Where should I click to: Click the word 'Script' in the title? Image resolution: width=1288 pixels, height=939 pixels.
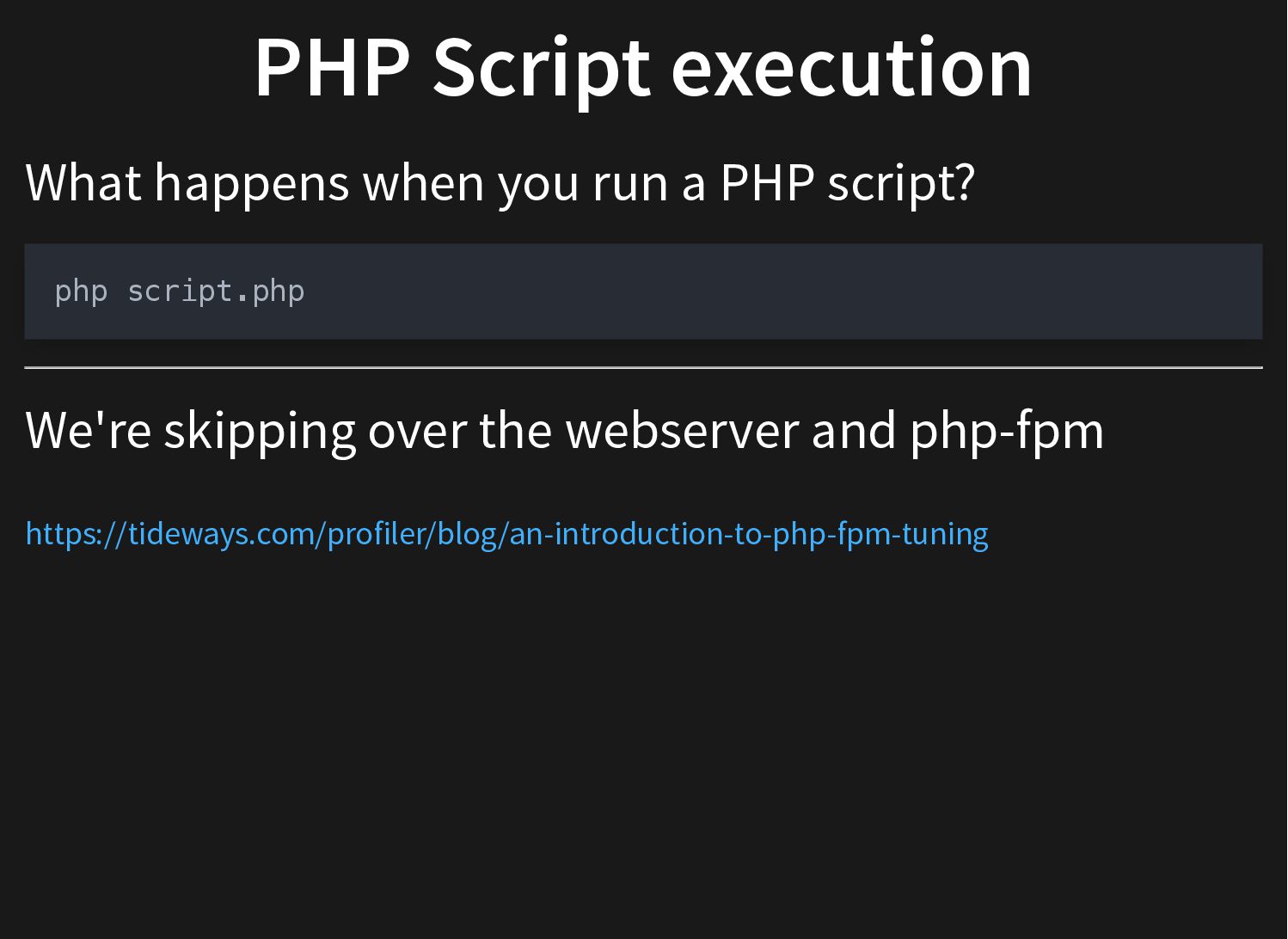(542, 67)
